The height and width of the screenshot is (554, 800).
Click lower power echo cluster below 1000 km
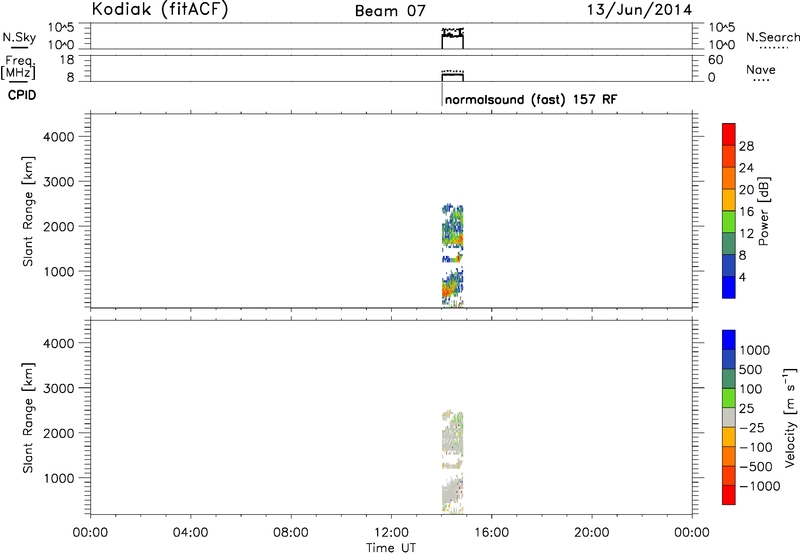(452, 287)
